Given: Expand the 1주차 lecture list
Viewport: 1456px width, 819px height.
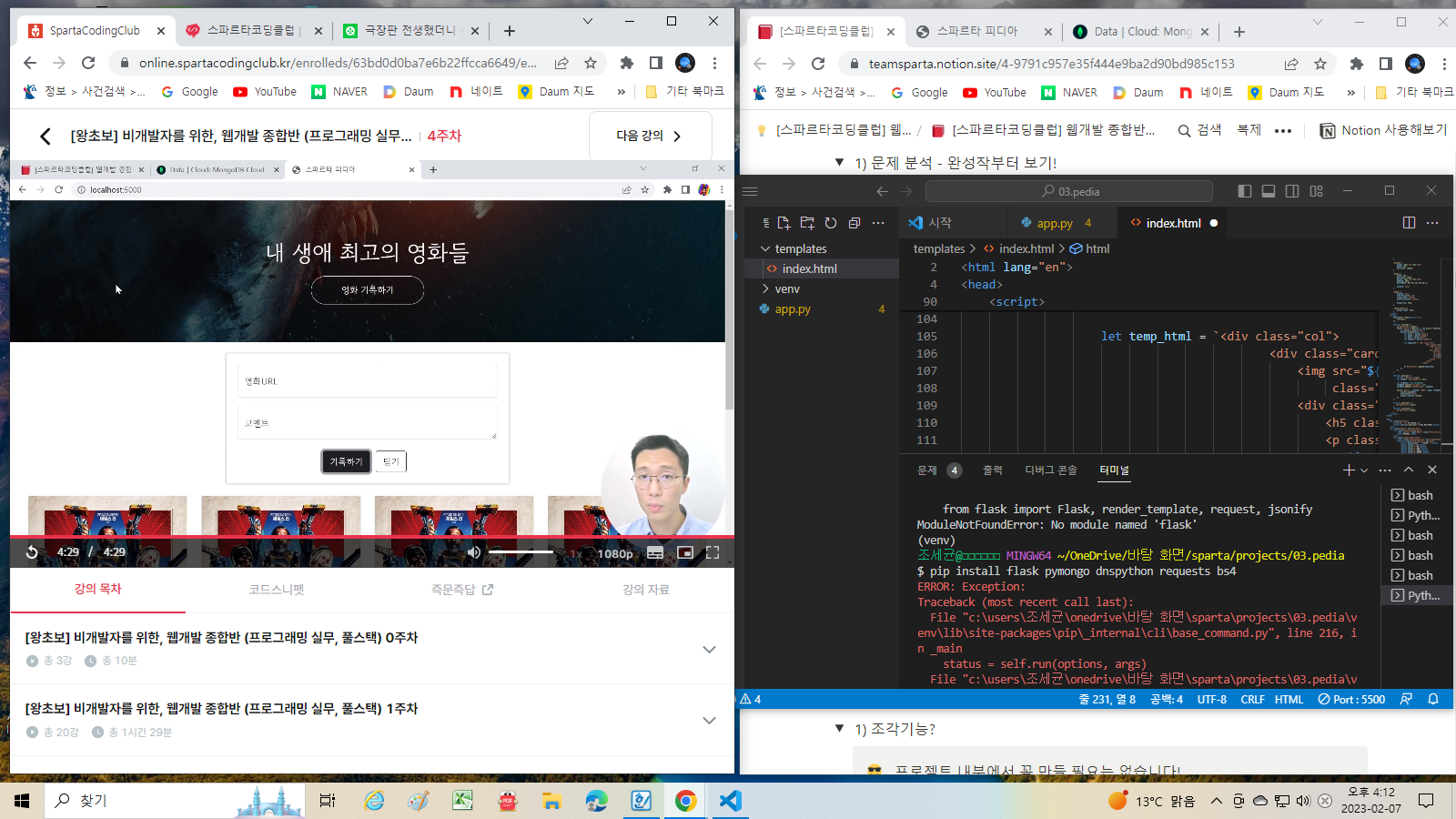Looking at the screenshot, I should point(710,720).
